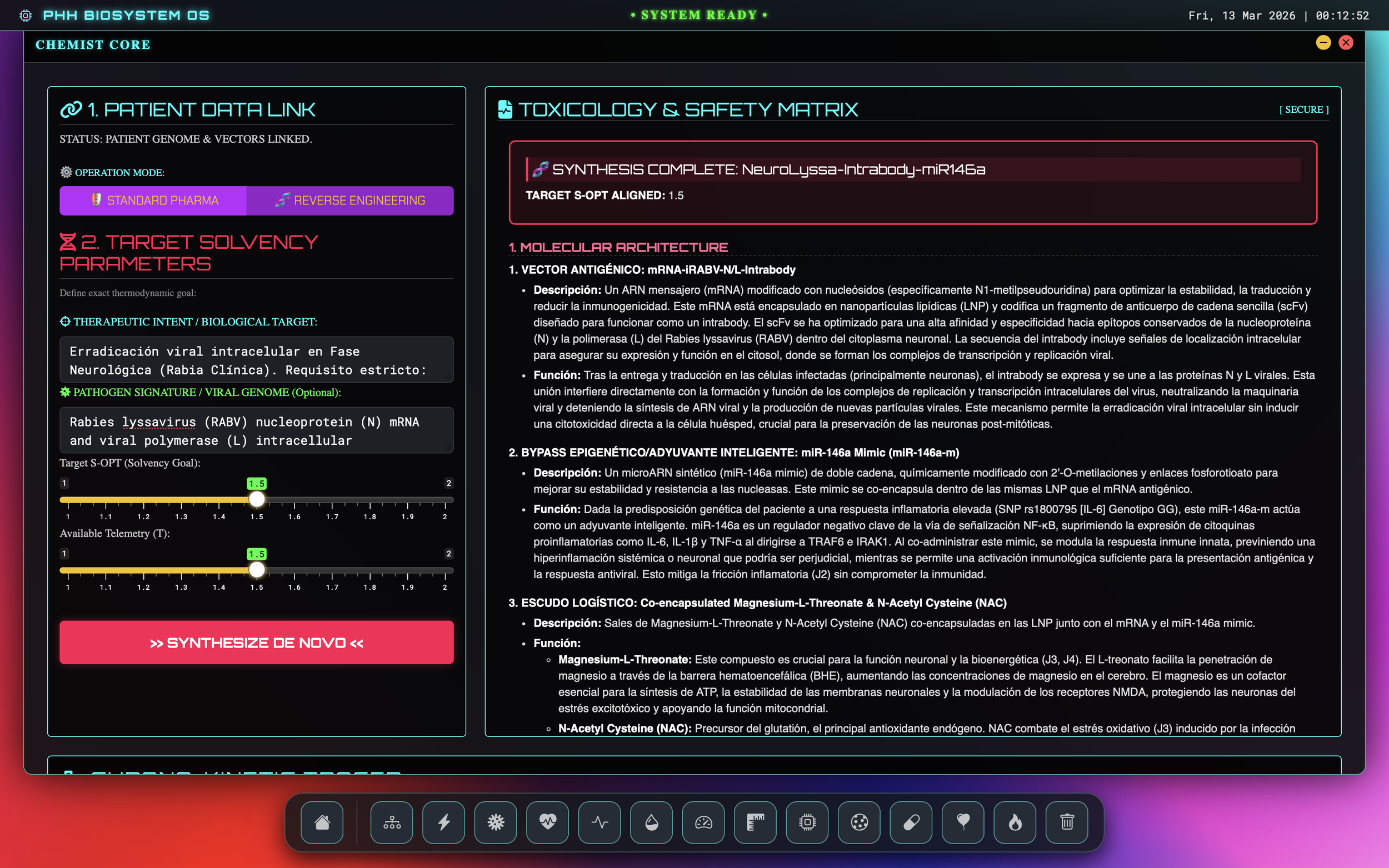Click the Pathogen Signature text field
The width and height of the screenshot is (1389, 868).
tap(256, 430)
